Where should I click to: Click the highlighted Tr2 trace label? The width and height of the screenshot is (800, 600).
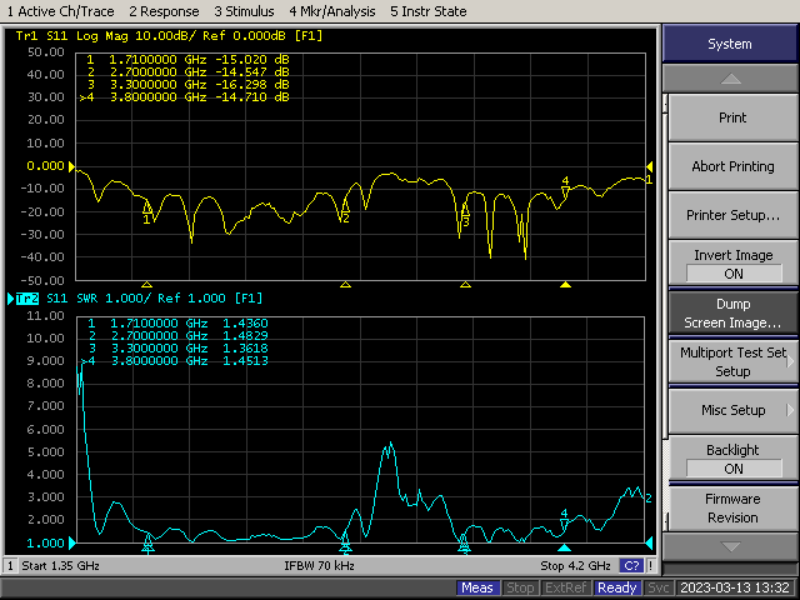pyautogui.click(x=27, y=298)
